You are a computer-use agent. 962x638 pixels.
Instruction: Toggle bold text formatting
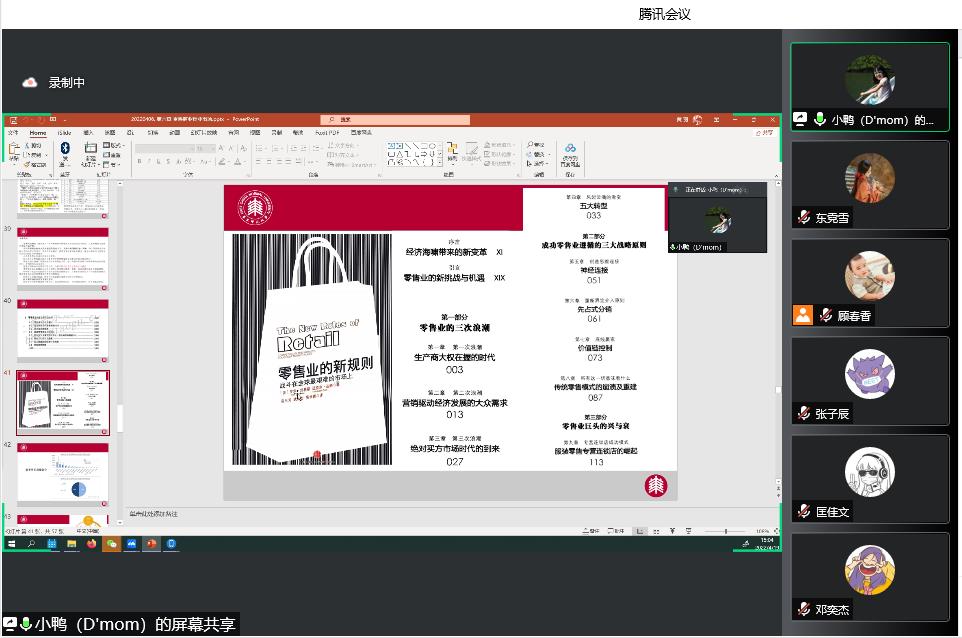pos(139,161)
